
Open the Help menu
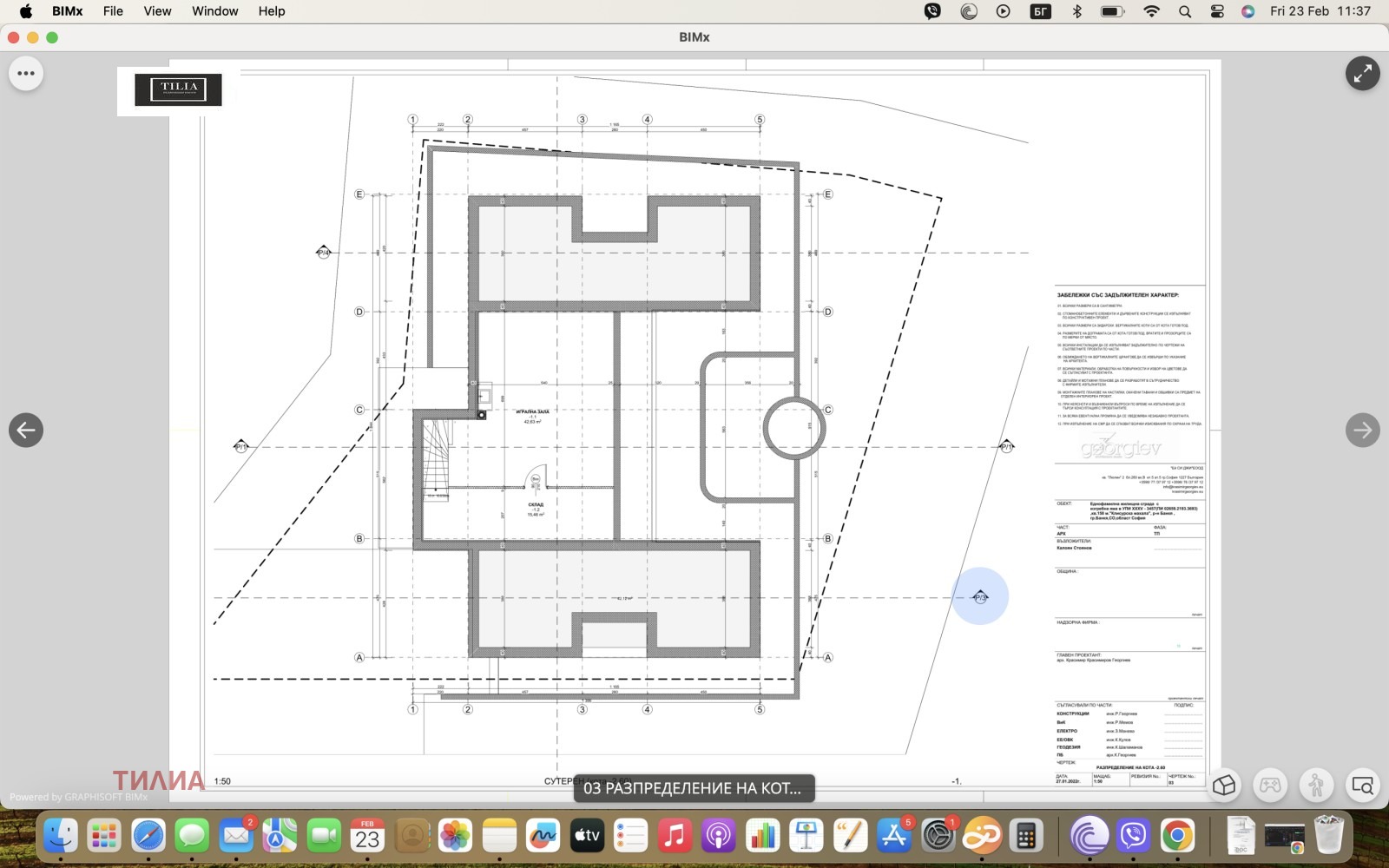272,11
